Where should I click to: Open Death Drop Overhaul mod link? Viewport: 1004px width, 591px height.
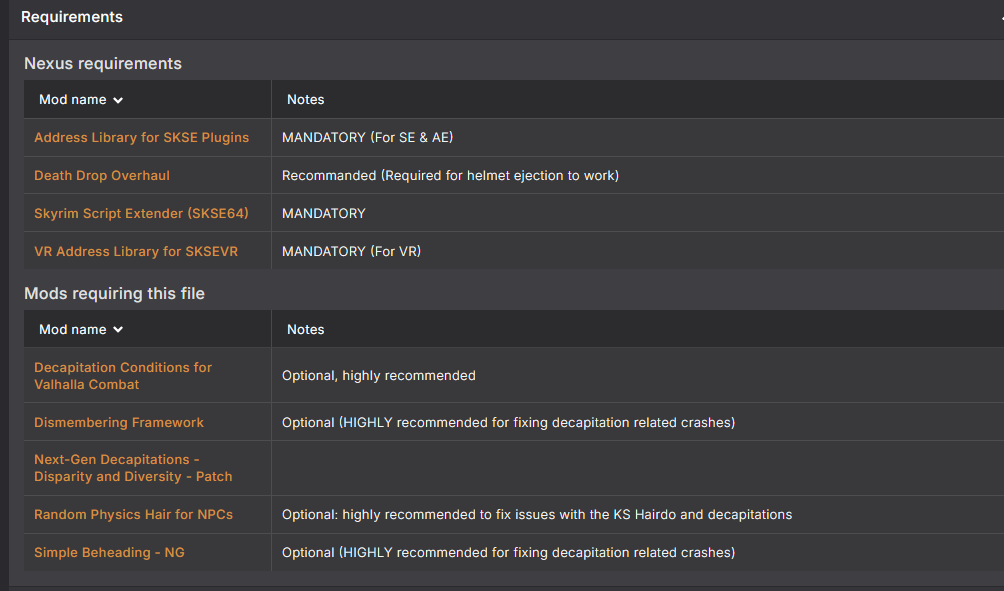point(102,175)
